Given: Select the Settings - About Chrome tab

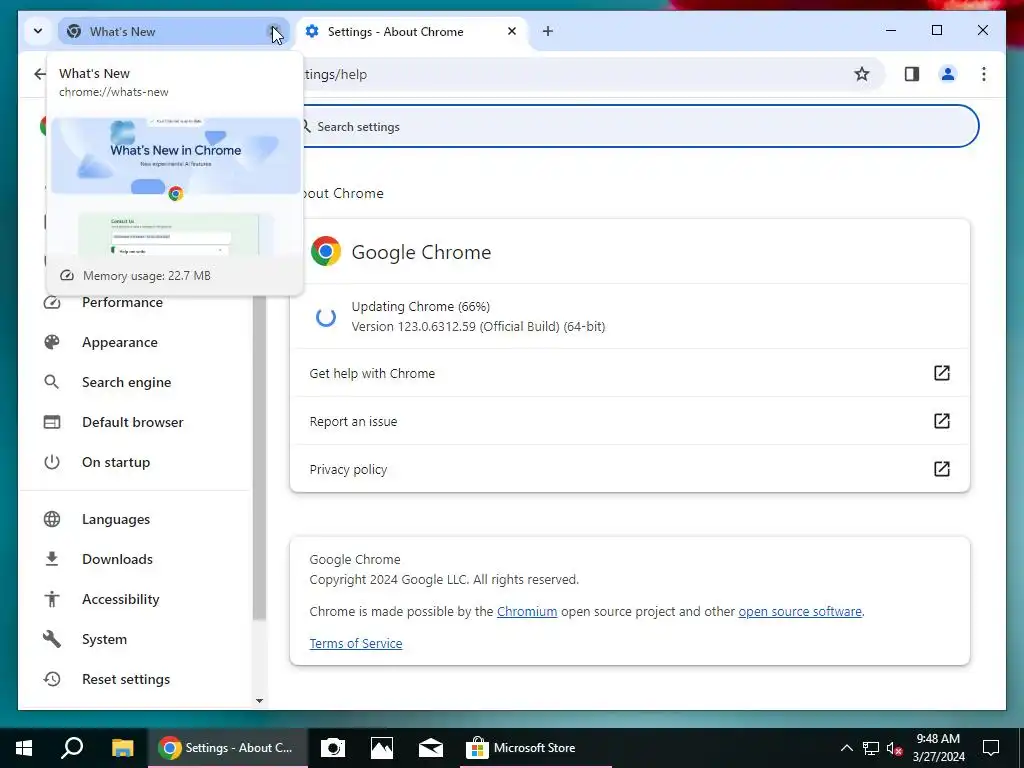Looking at the screenshot, I should coord(411,31).
